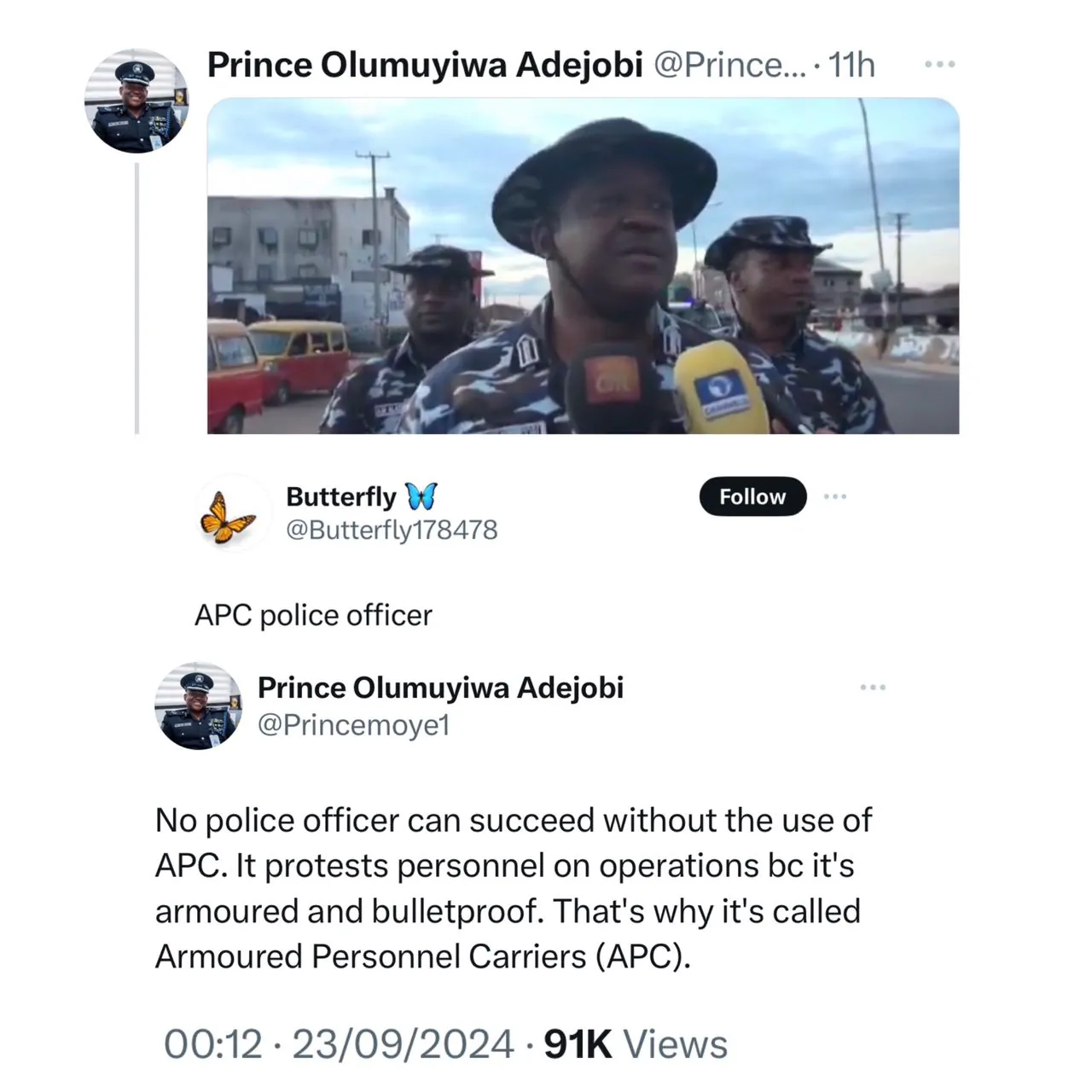
Task: Click the top Prince Olumuyiwa Adejobi display name
Action: (x=424, y=65)
